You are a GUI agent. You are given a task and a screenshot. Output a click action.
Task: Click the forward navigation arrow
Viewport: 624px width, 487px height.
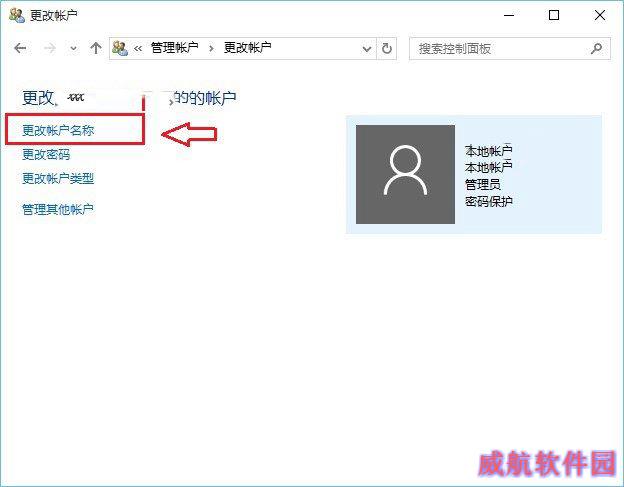(x=49, y=49)
